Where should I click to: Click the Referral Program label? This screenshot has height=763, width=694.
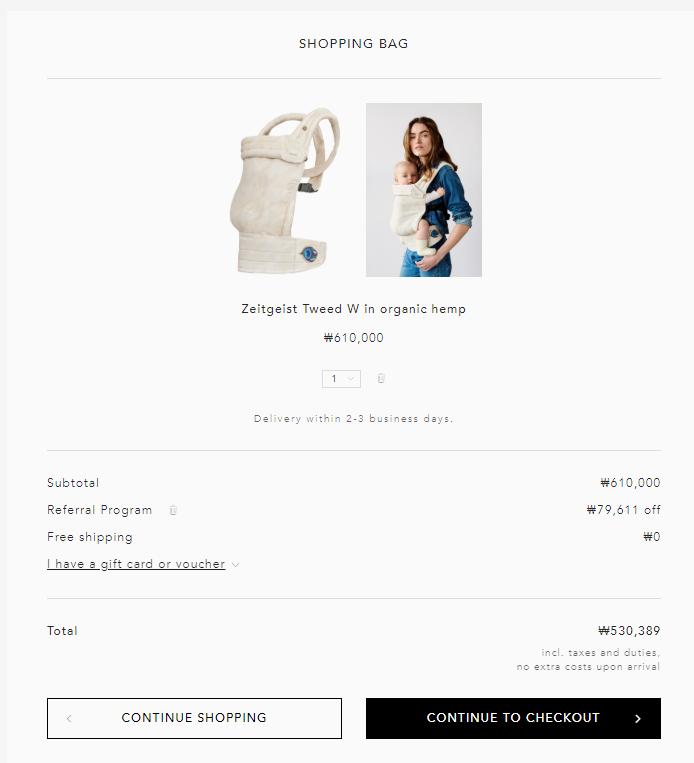(100, 510)
